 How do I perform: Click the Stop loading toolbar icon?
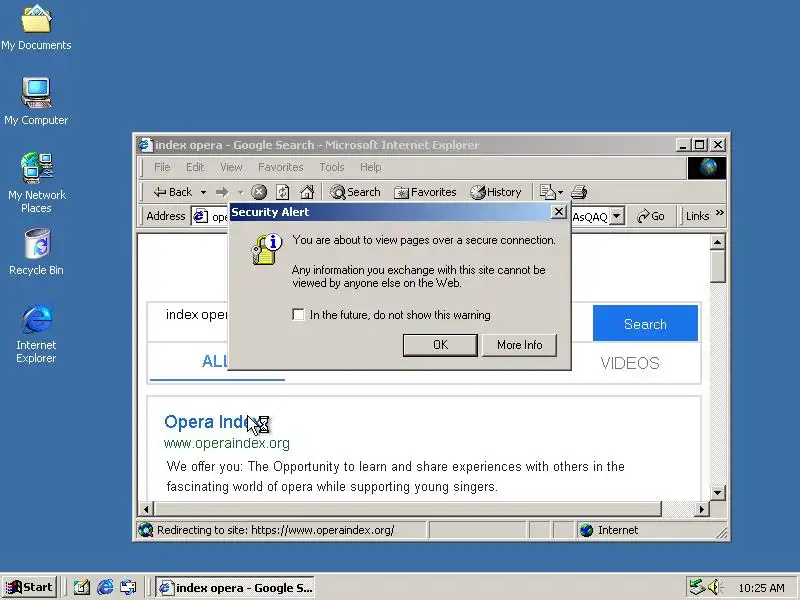(259, 192)
